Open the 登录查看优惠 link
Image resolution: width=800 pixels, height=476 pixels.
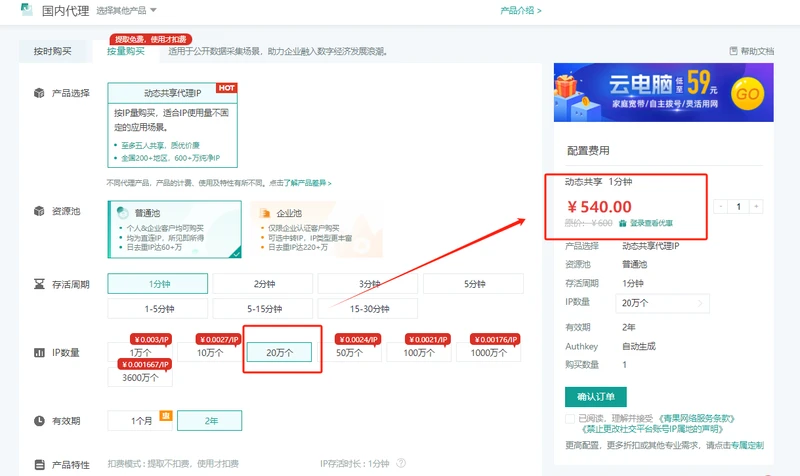click(x=651, y=223)
